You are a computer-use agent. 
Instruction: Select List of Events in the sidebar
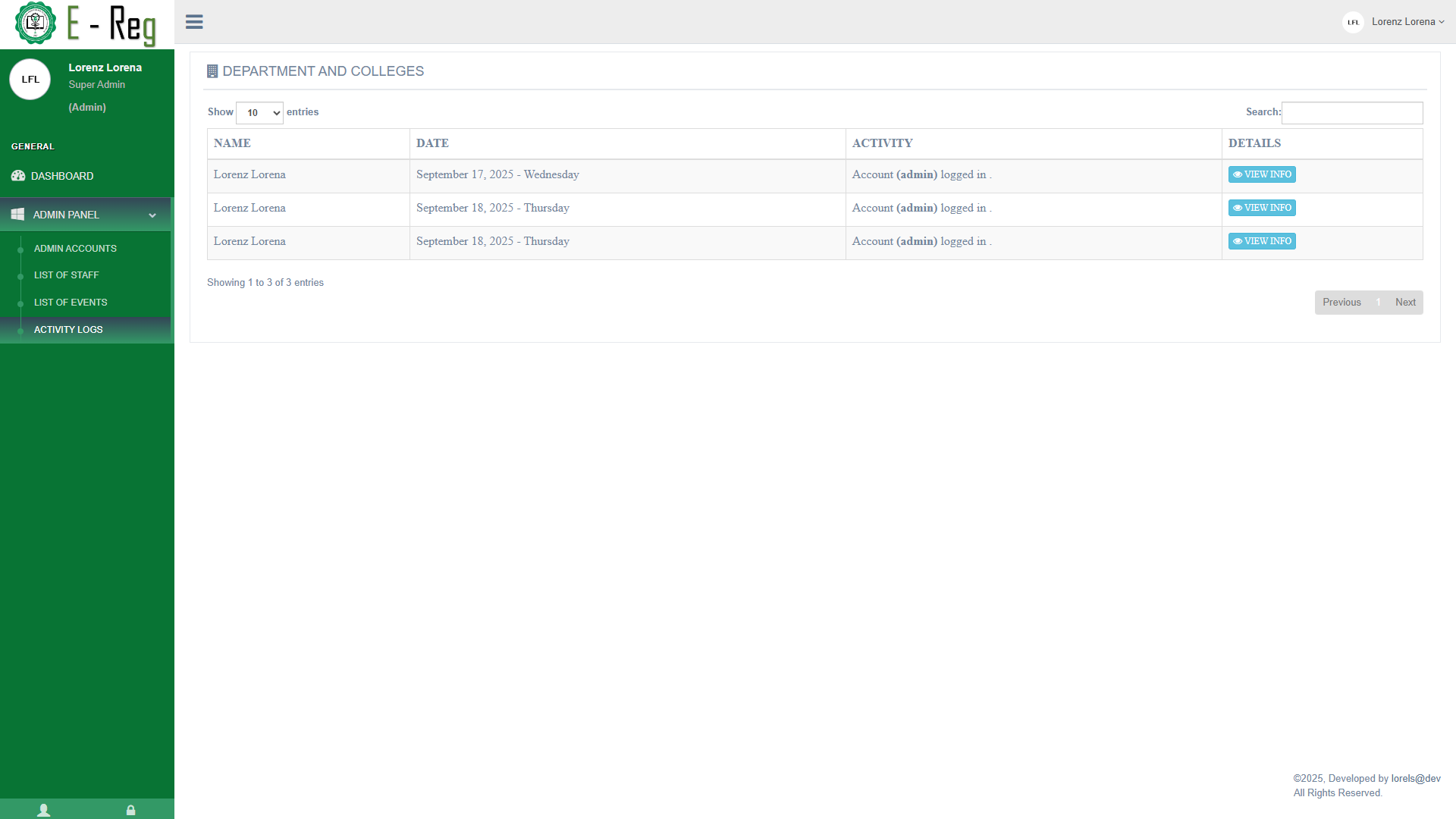71,303
